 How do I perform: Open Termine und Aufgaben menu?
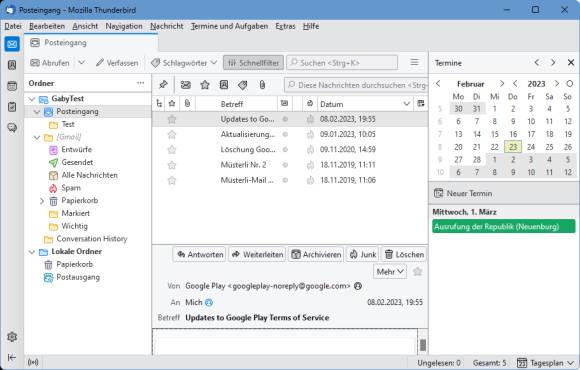(229, 26)
